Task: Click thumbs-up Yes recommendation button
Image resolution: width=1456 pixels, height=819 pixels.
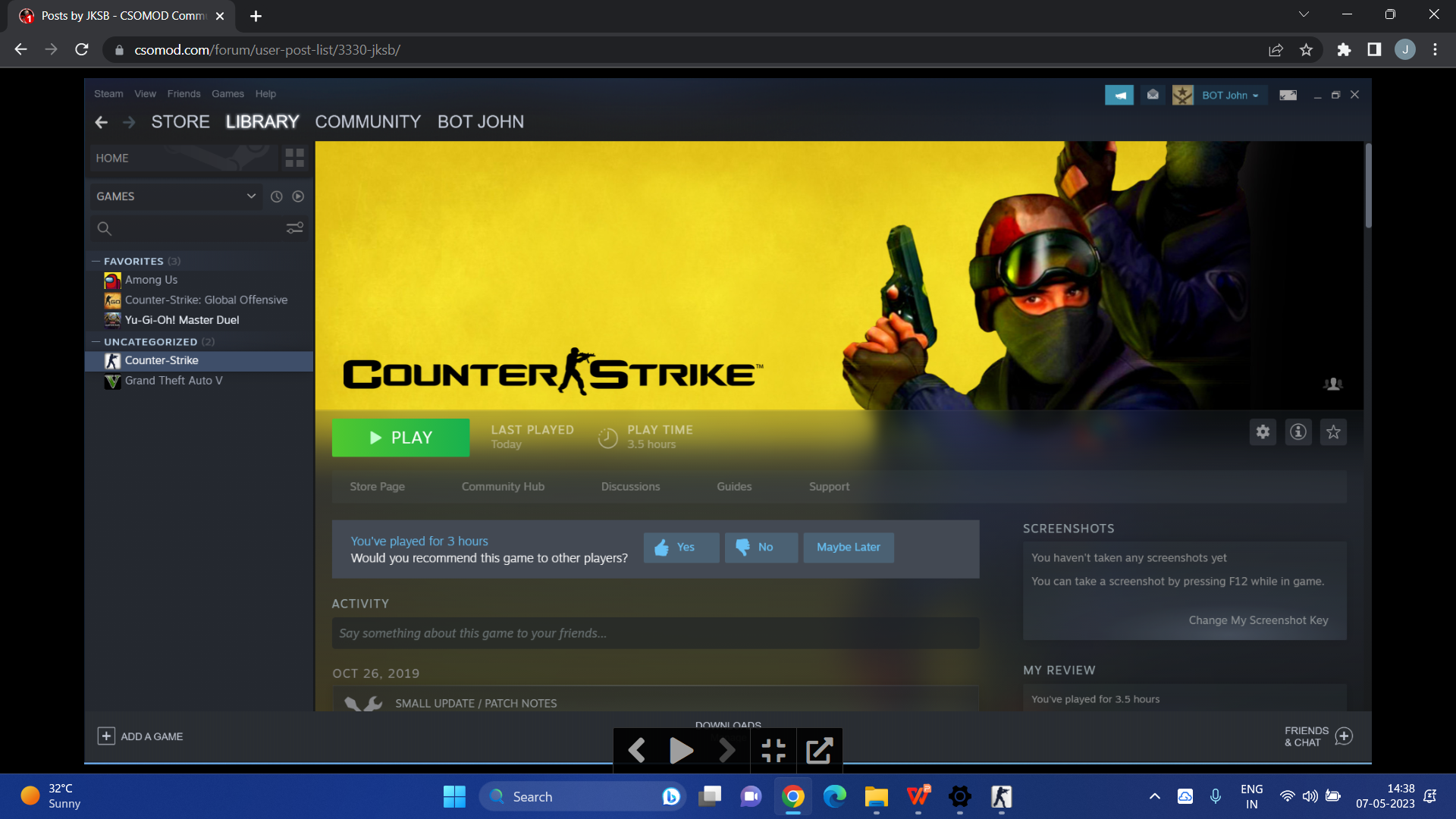Action: tap(681, 548)
